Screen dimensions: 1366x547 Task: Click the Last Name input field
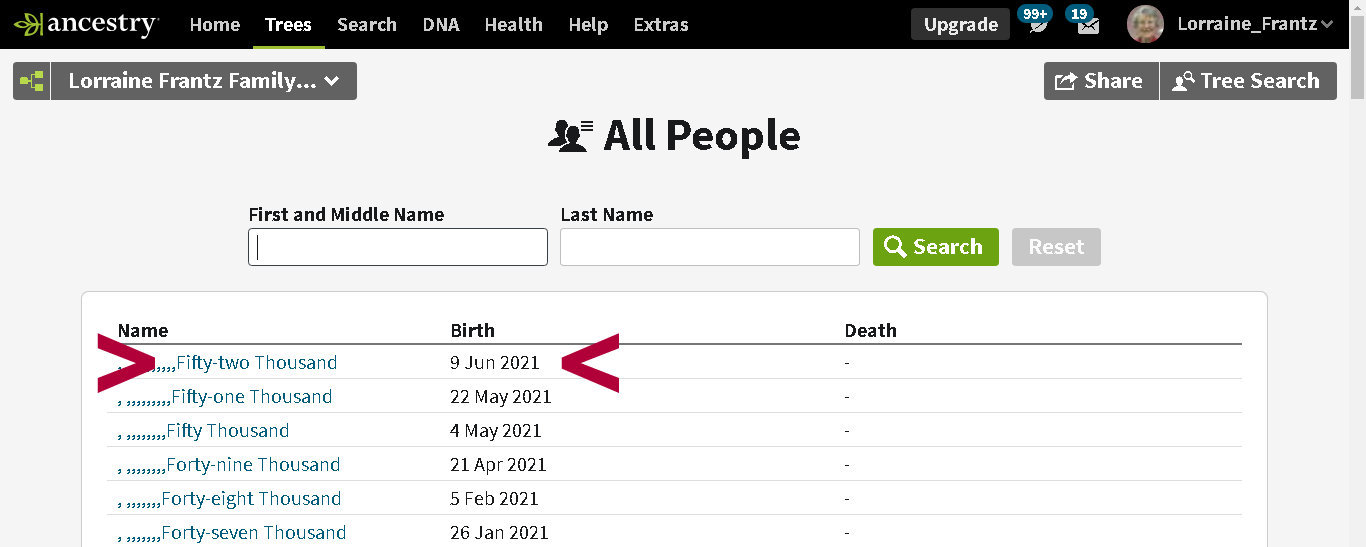click(709, 247)
